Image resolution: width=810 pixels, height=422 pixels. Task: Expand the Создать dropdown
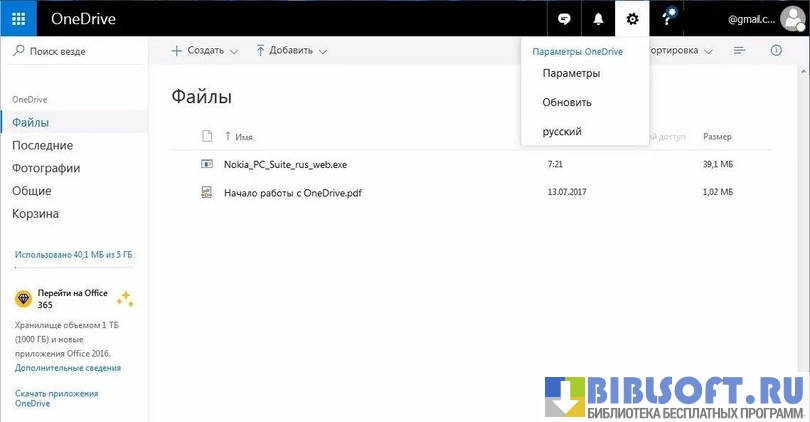tap(205, 50)
